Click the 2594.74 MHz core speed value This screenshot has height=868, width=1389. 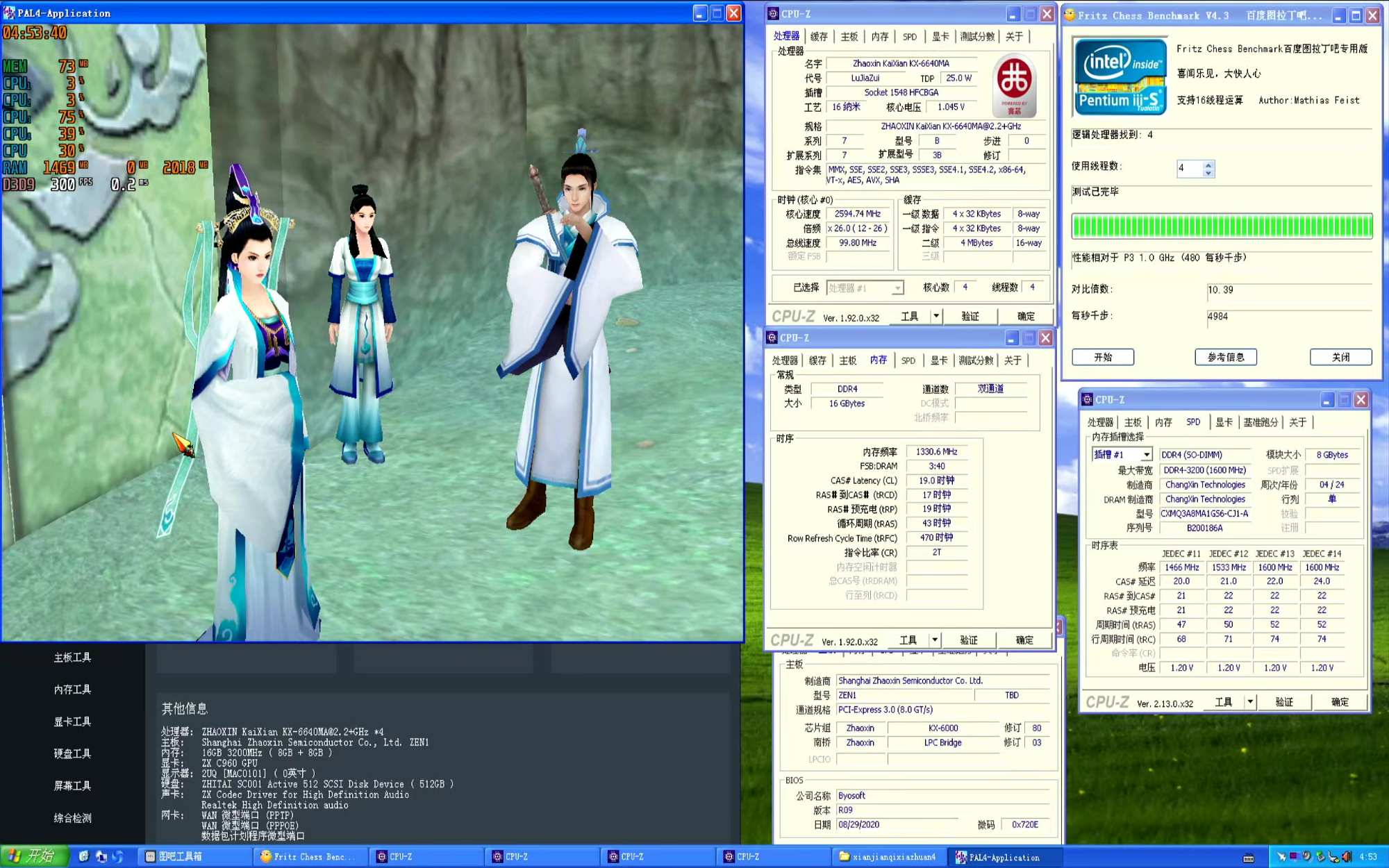point(858,214)
